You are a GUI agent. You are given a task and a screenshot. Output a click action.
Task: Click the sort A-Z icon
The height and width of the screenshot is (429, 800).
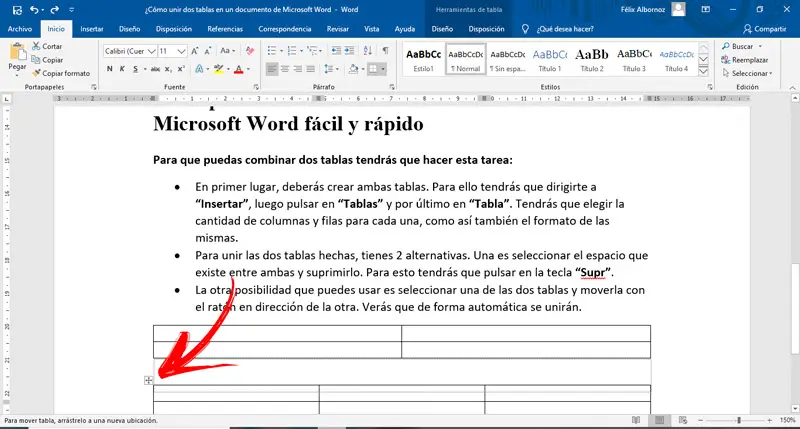[x=368, y=50]
